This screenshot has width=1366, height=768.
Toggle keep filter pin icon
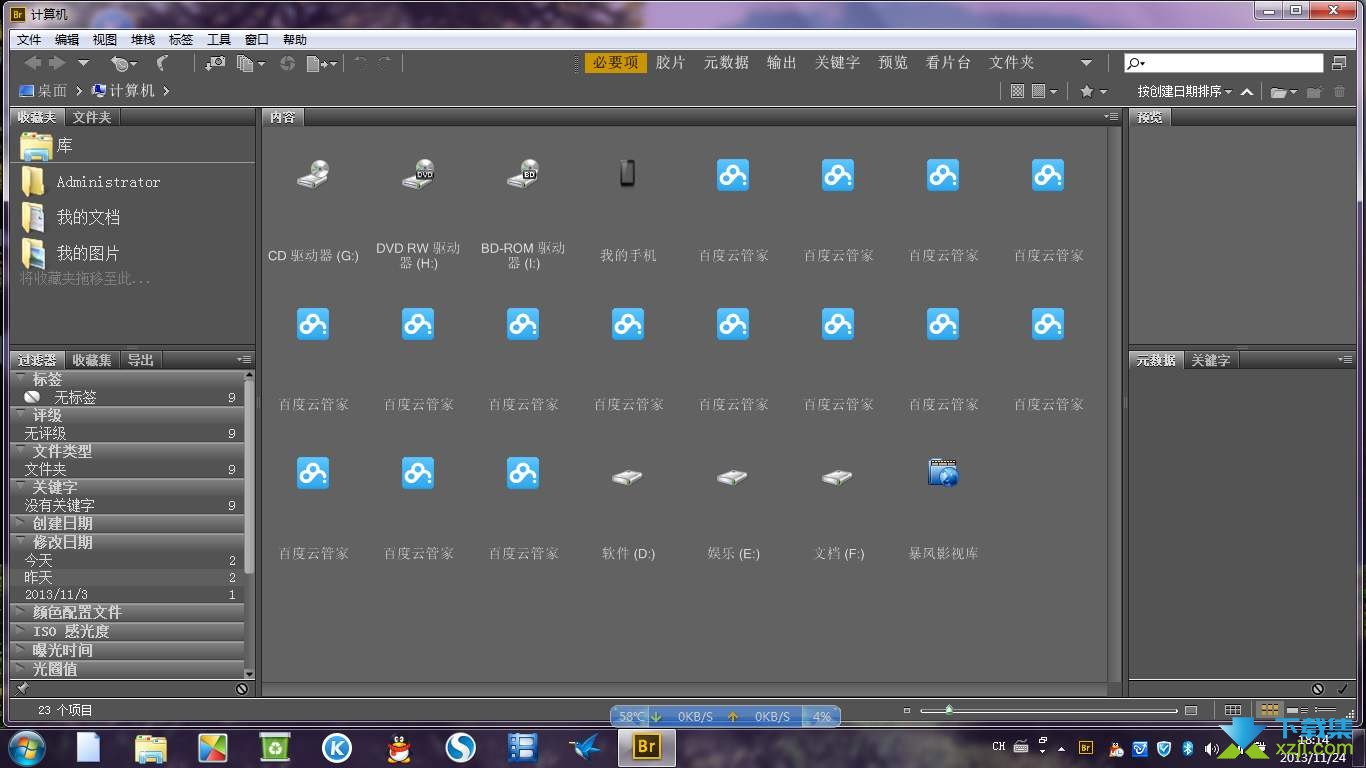click(22, 689)
